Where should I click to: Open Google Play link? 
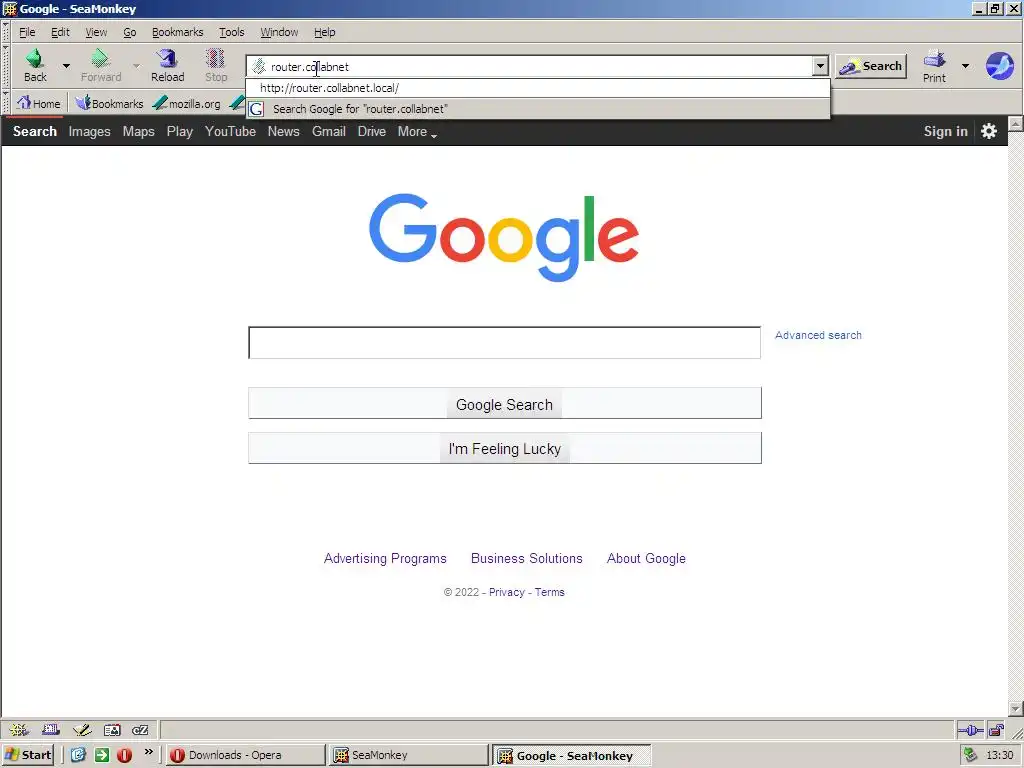pyautogui.click(x=180, y=131)
